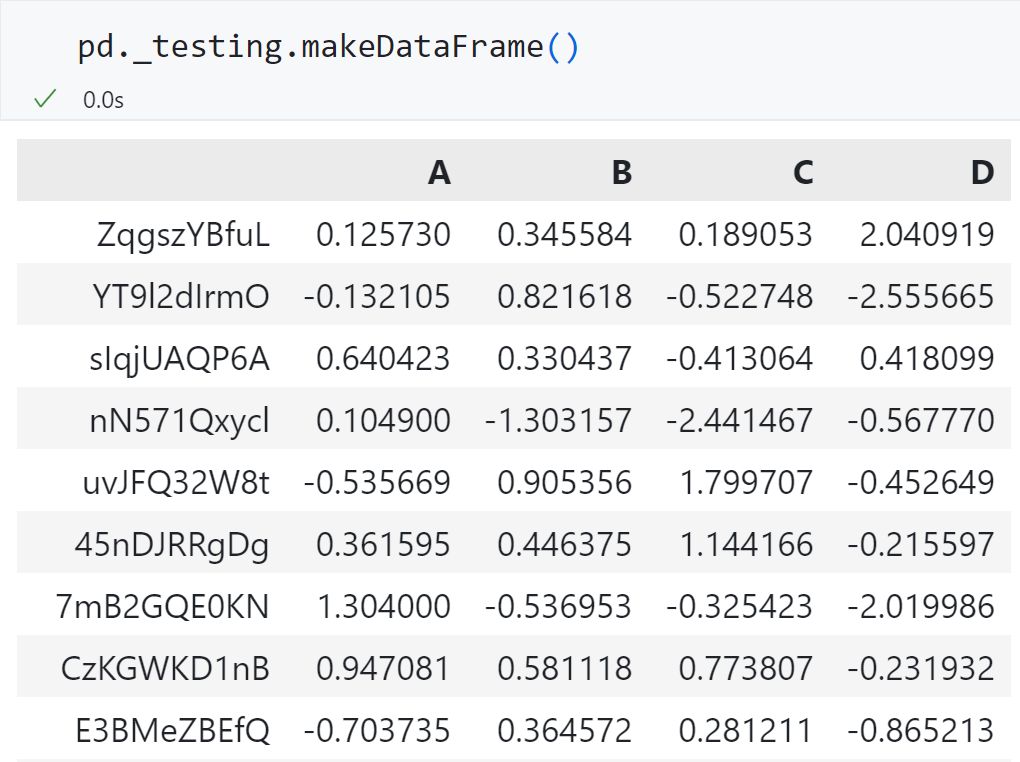This screenshot has width=1020, height=762.
Task: Click cell value 0.104900
Action: point(383,420)
